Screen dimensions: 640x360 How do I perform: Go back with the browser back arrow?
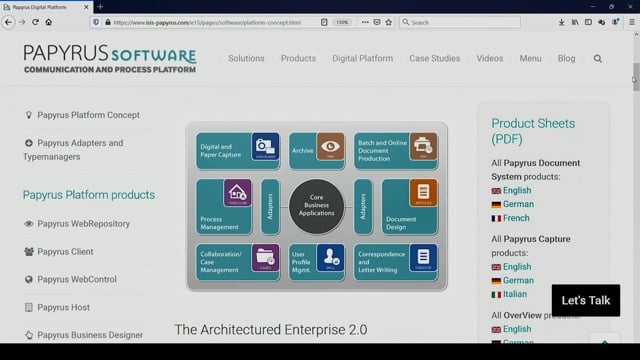click(8, 22)
